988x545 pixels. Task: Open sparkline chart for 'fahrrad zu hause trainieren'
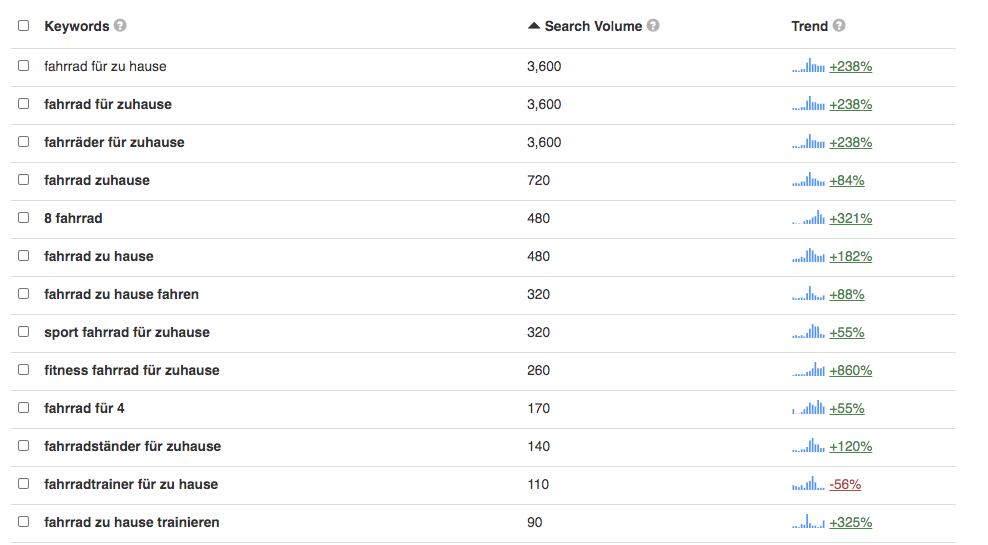coord(808,521)
